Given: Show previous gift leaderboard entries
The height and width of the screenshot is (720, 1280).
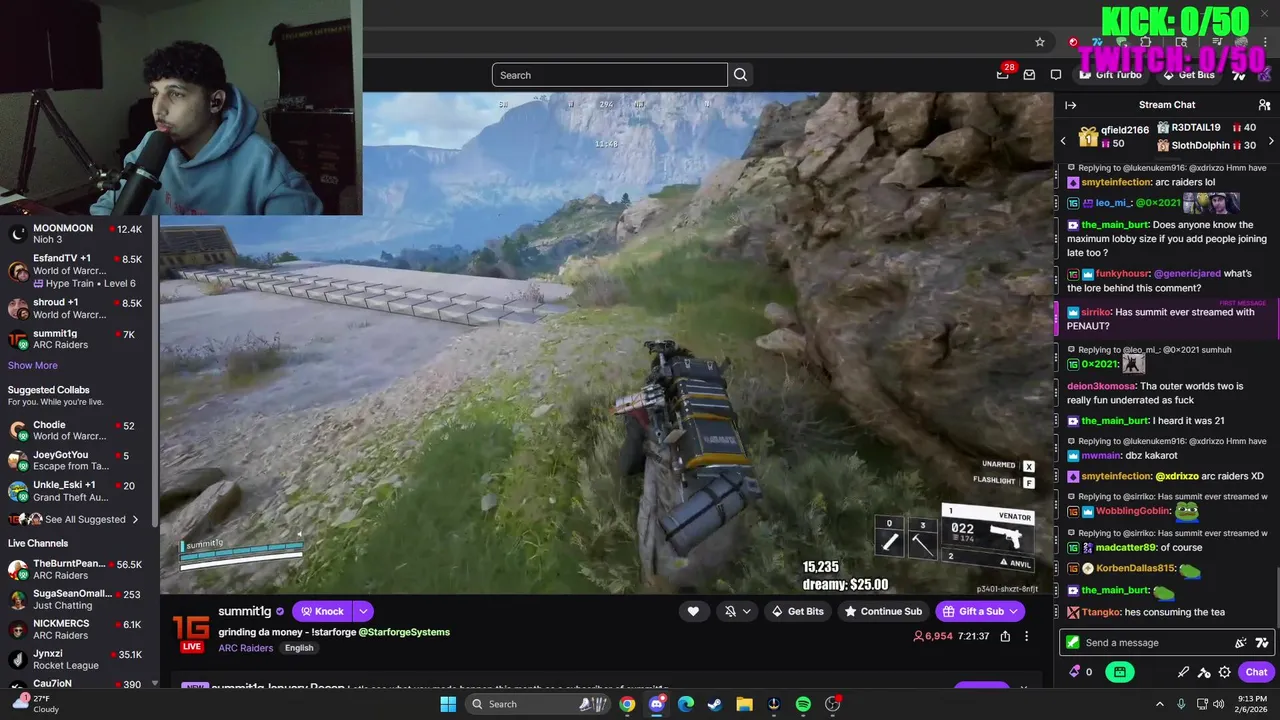Looking at the screenshot, I should [x=1063, y=141].
